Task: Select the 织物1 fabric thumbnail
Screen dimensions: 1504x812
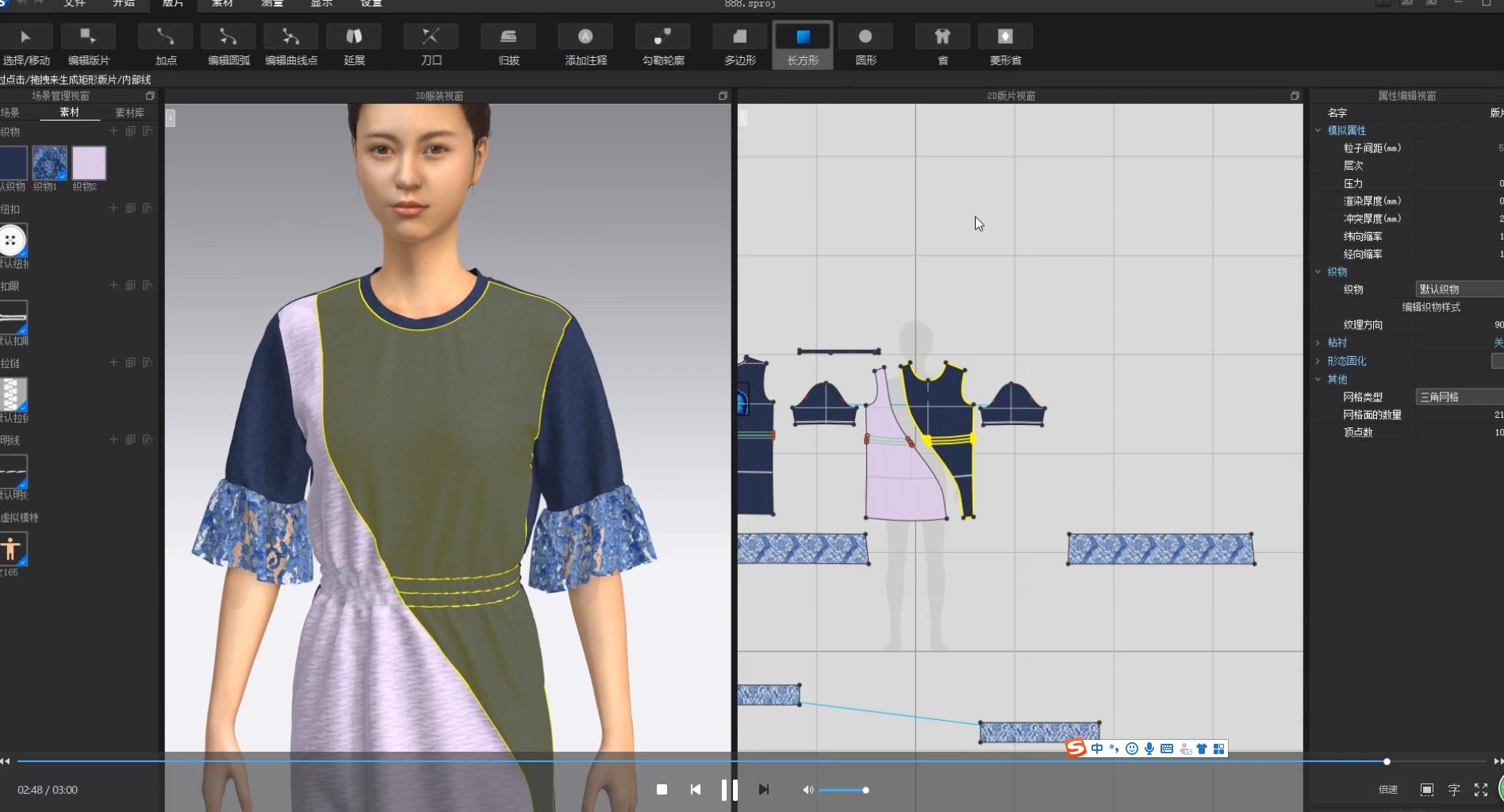Action: [x=48, y=164]
